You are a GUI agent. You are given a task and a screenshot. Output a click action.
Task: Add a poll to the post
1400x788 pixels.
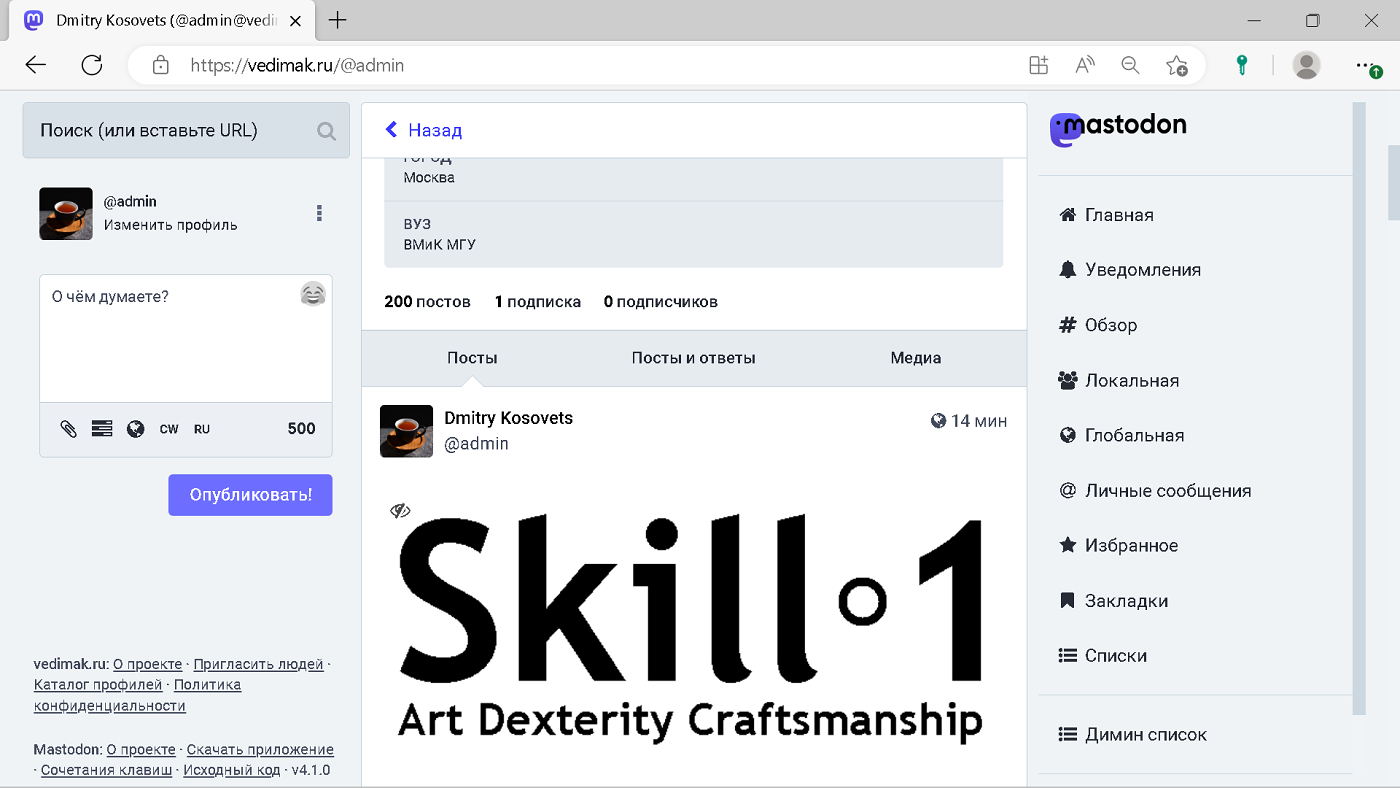[x=102, y=428]
